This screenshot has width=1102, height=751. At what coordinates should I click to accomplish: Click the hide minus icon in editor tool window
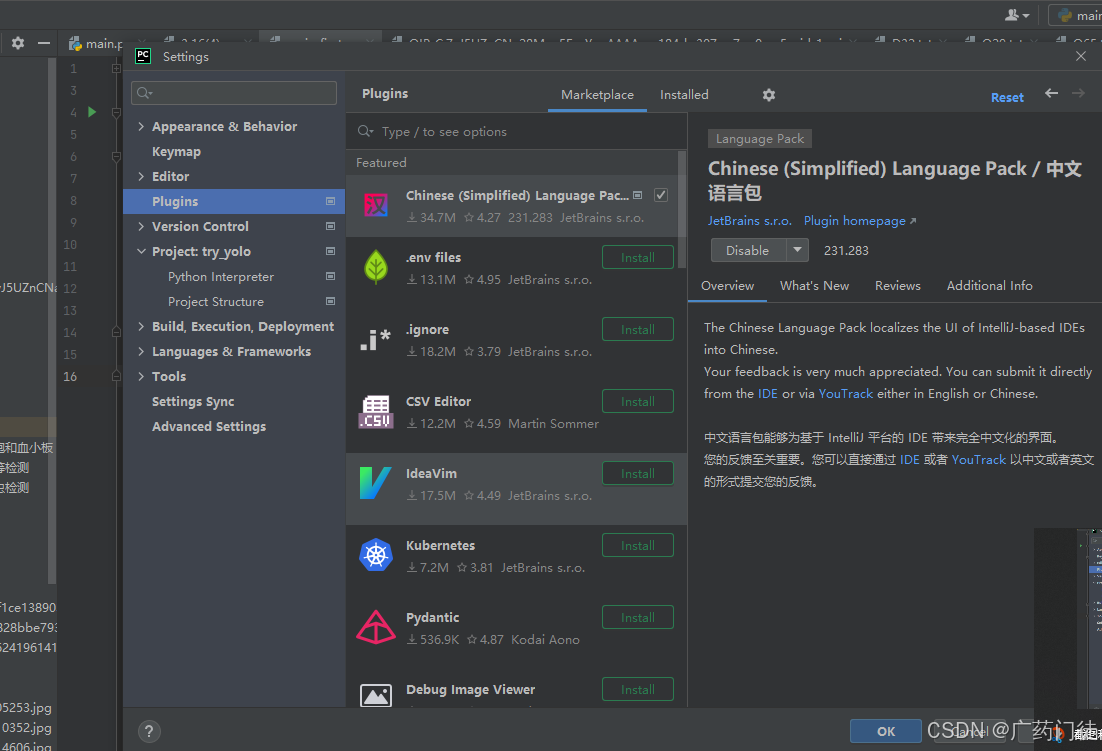44,43
